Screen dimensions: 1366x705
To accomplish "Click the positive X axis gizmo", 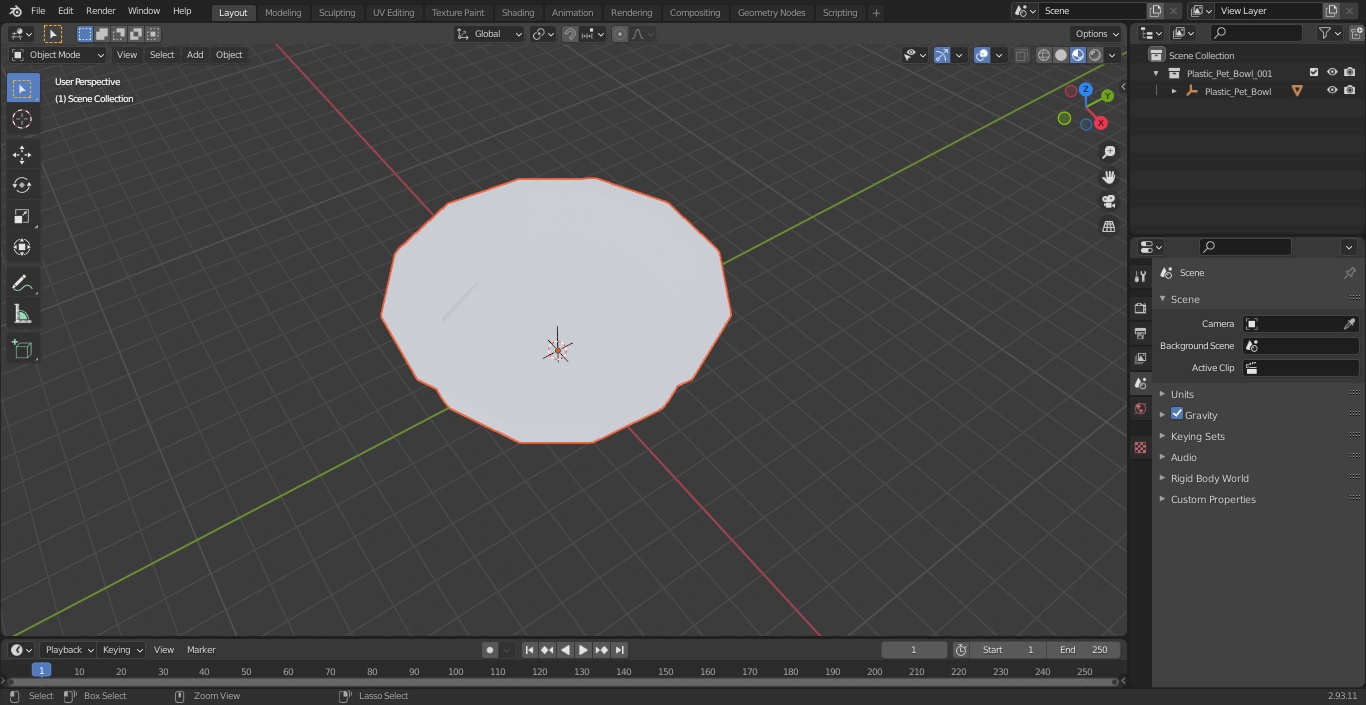I will click(x=1100, y=123).
